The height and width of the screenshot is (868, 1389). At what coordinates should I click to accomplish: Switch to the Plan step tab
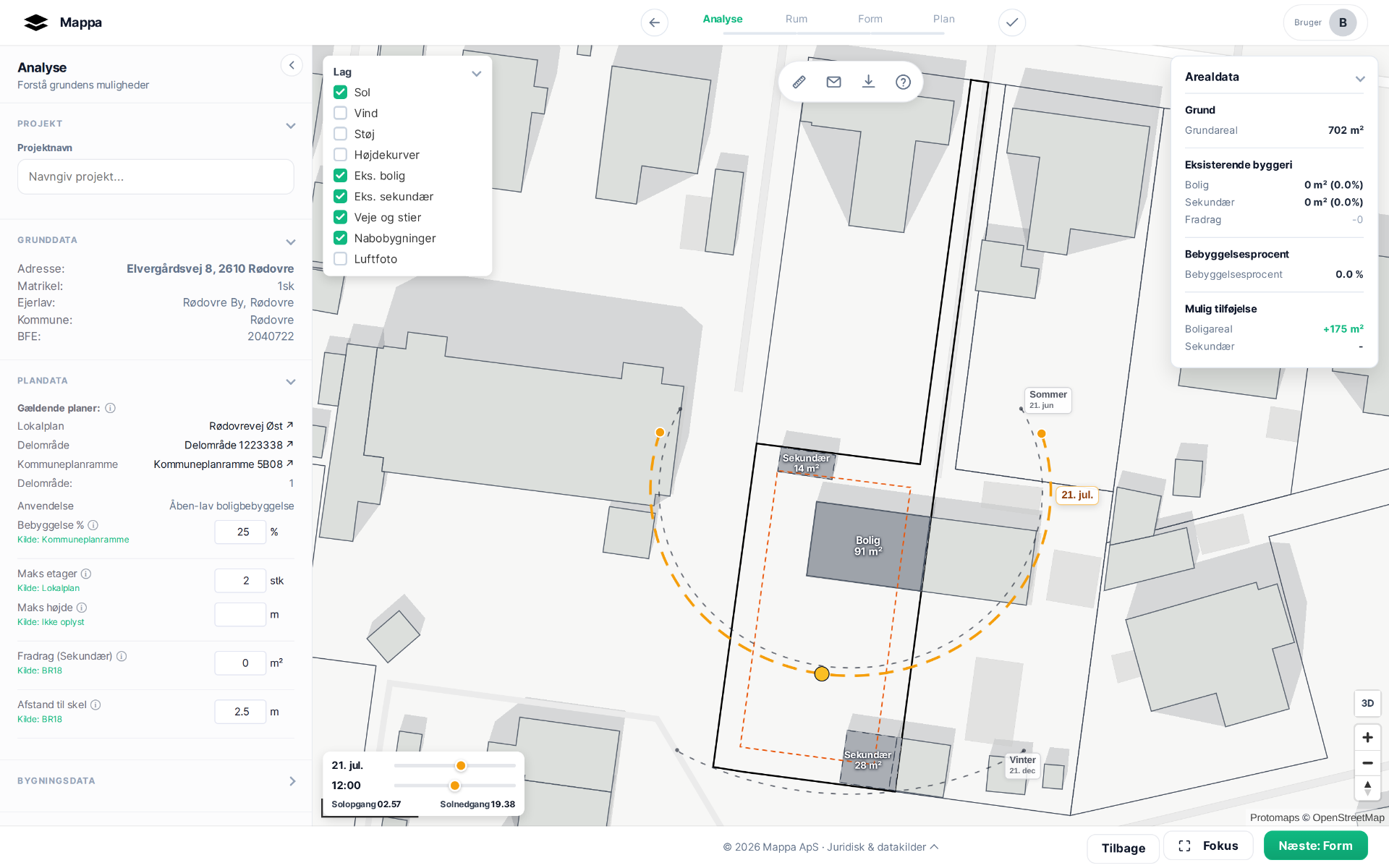tap(943, 20)
